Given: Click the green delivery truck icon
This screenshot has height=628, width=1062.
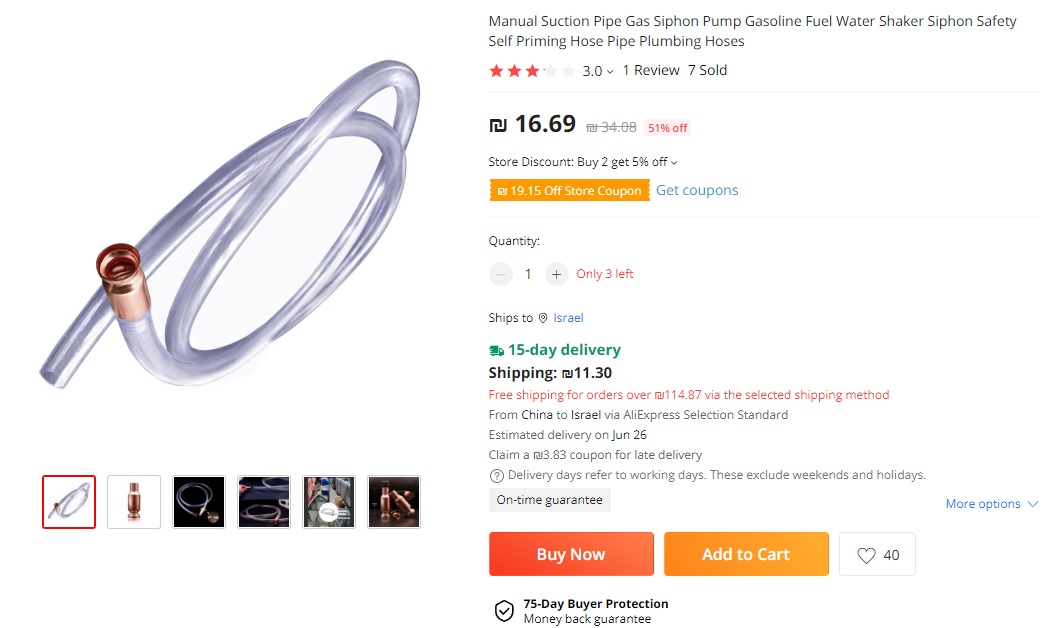Looking at the screenshot, I should click(x=496, y=350).
